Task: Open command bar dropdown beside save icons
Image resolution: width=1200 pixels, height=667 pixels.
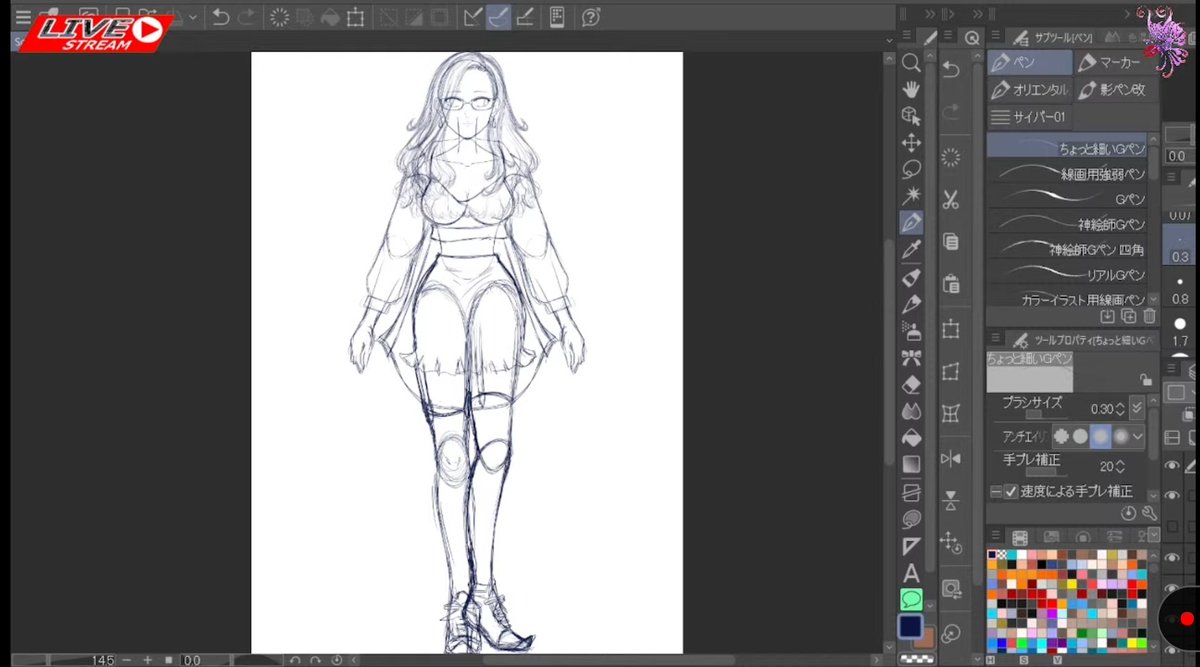Action: click(x=193, y=17)
